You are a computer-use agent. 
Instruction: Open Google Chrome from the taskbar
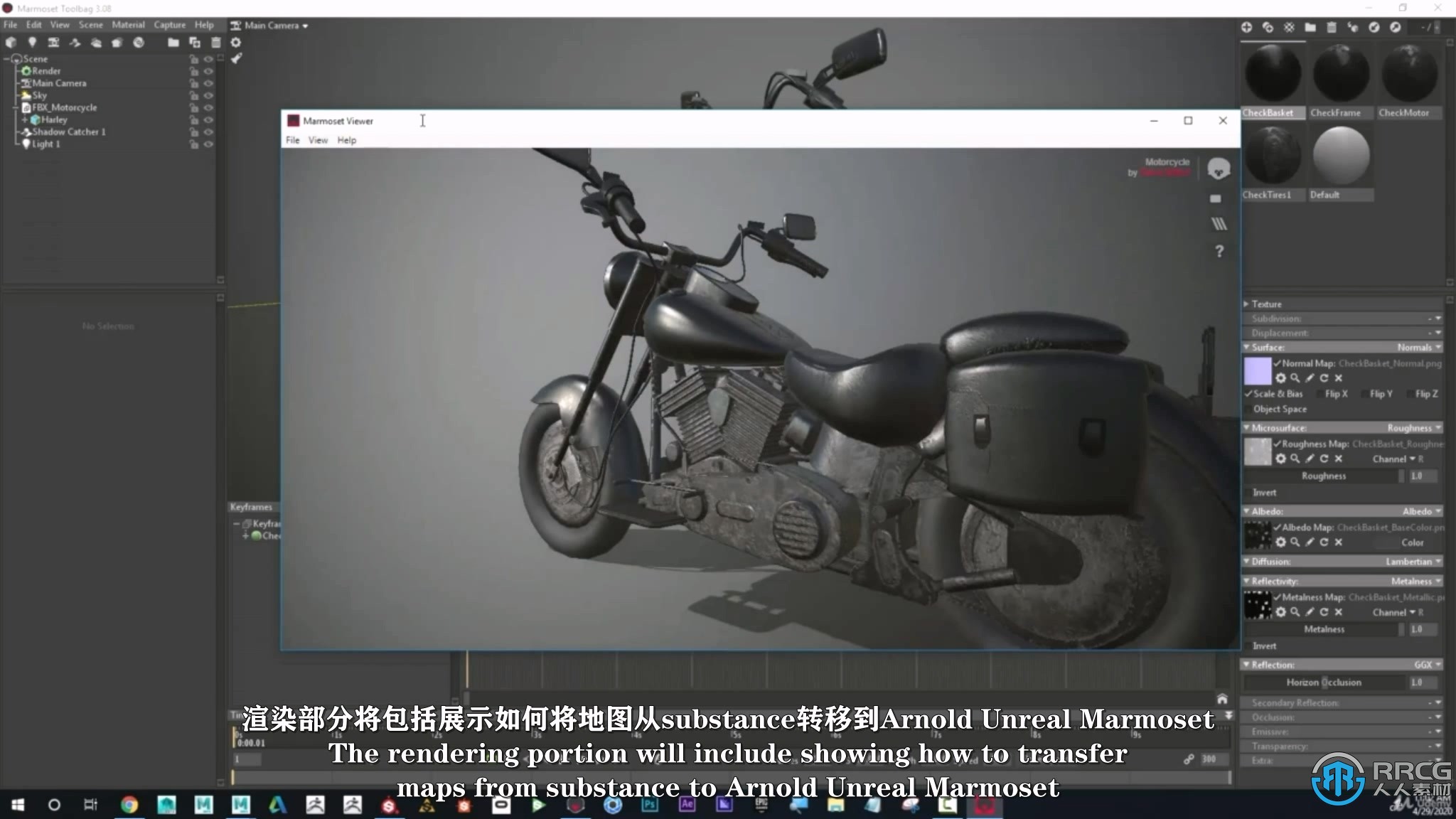[129, 805]
